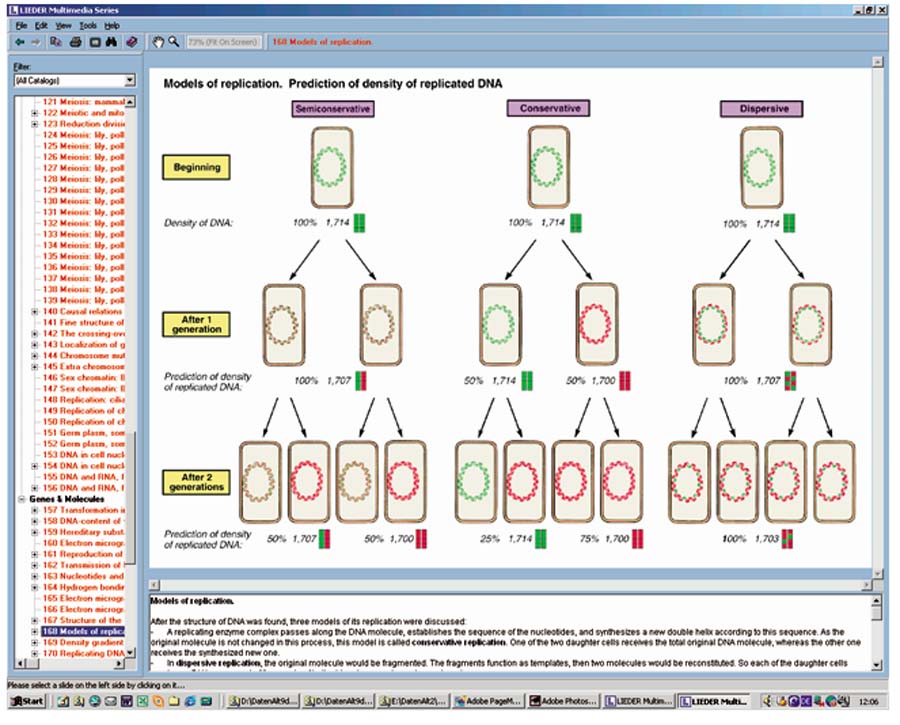Click the green back arrow icon

point(20,42)
